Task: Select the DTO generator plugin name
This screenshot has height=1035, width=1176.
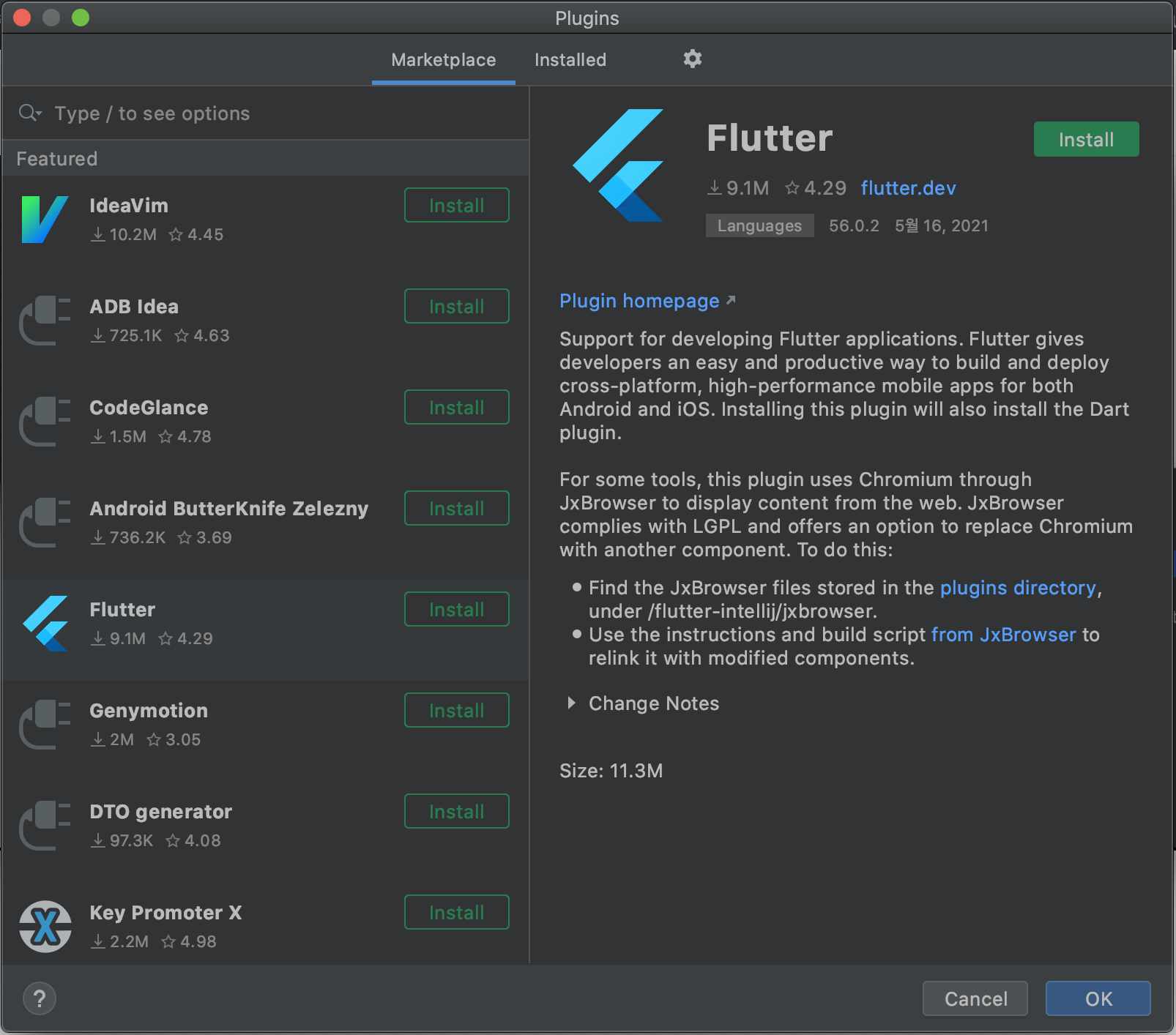Action: click(x=161, y=812)
